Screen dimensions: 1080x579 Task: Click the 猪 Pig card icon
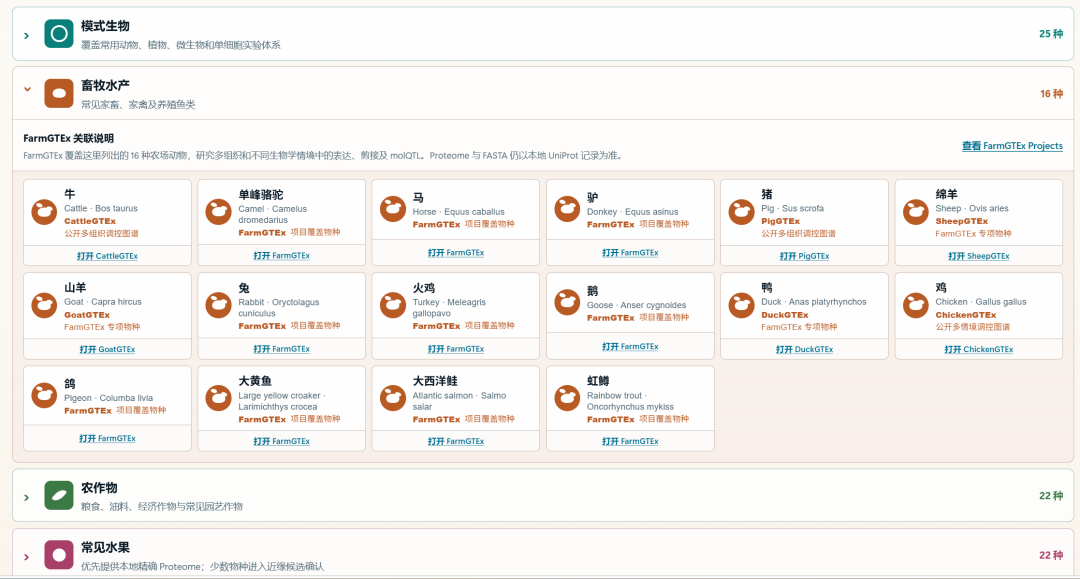point(741,212)
